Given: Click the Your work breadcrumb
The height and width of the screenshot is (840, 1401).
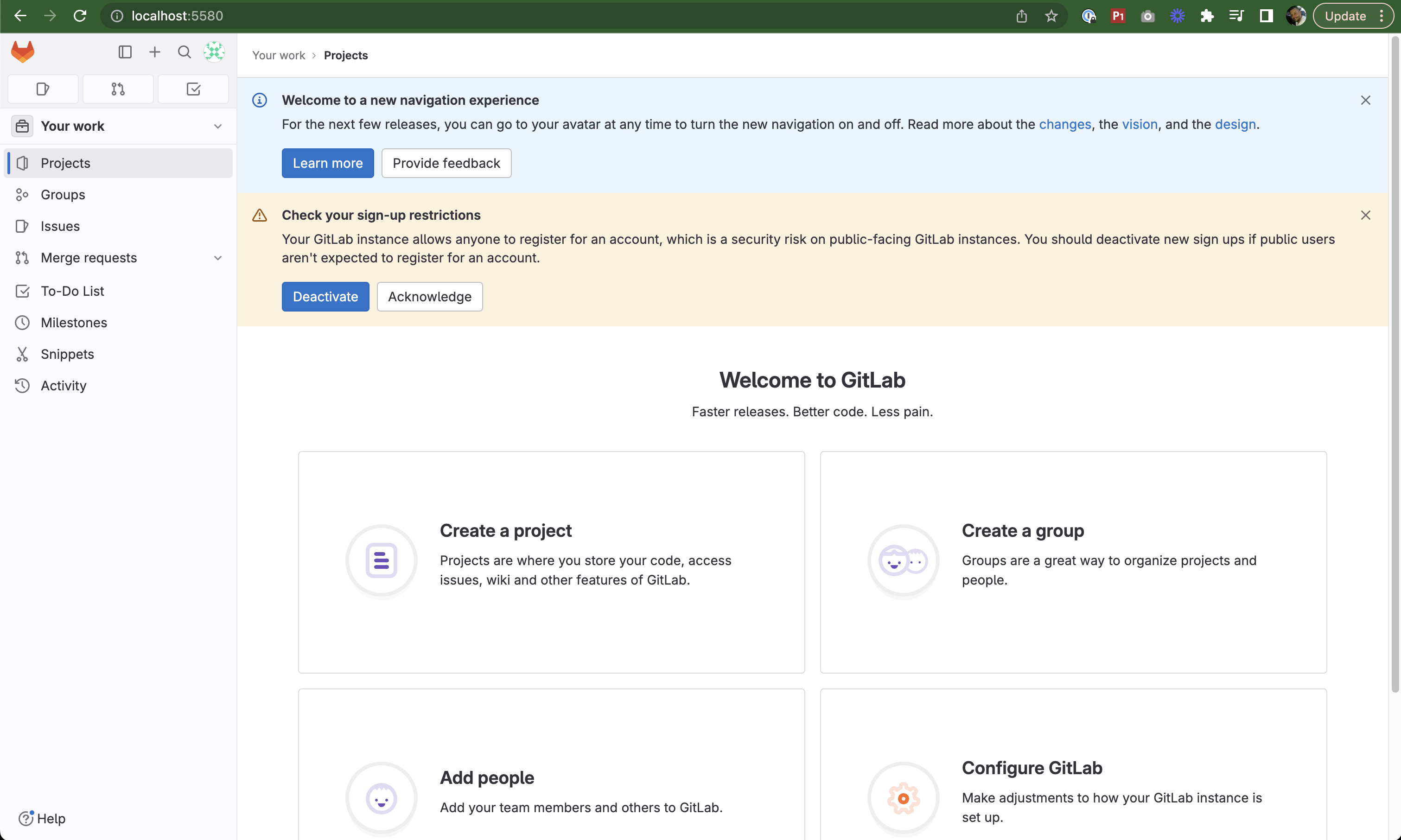Looking at the screenshot, I should click(x=279, y=56).
